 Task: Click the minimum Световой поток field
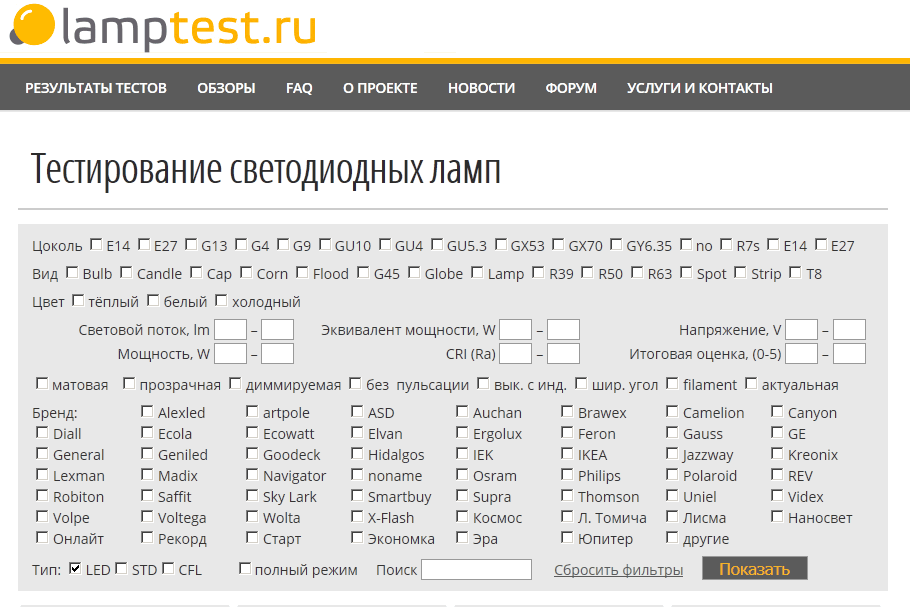[230, 329]
